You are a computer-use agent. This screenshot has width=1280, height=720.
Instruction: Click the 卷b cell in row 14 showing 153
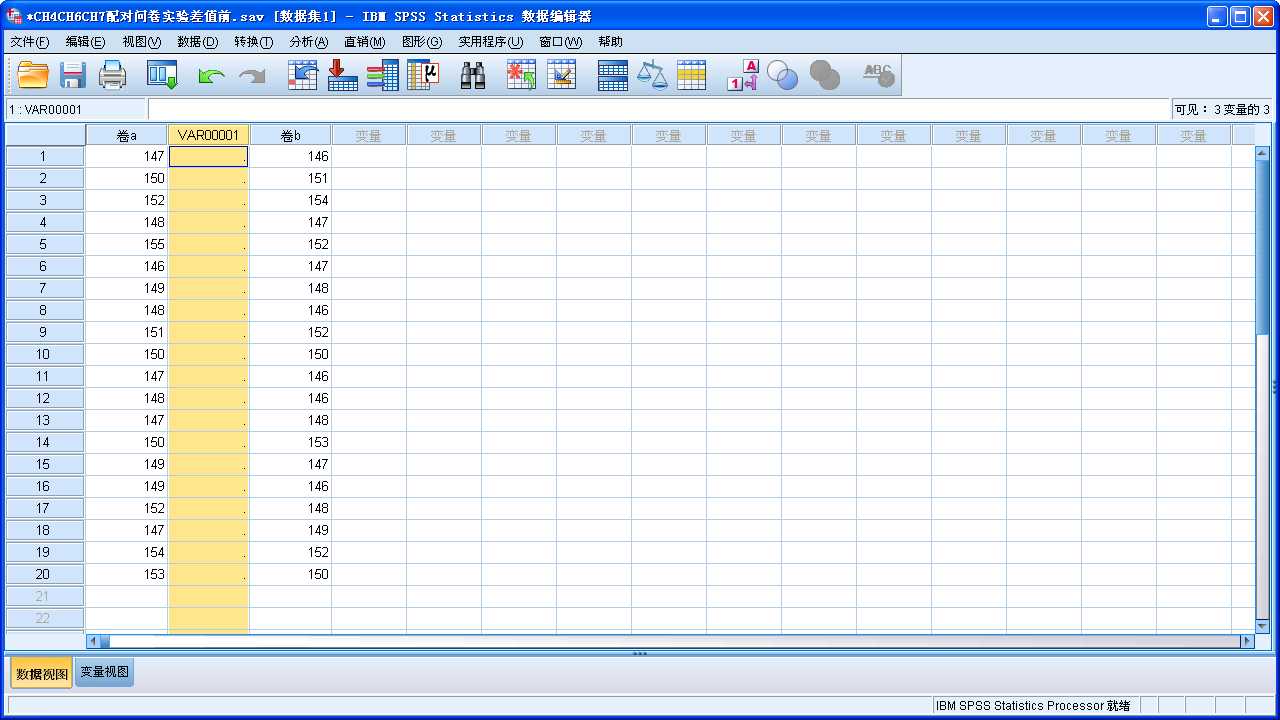click(290, 442)
